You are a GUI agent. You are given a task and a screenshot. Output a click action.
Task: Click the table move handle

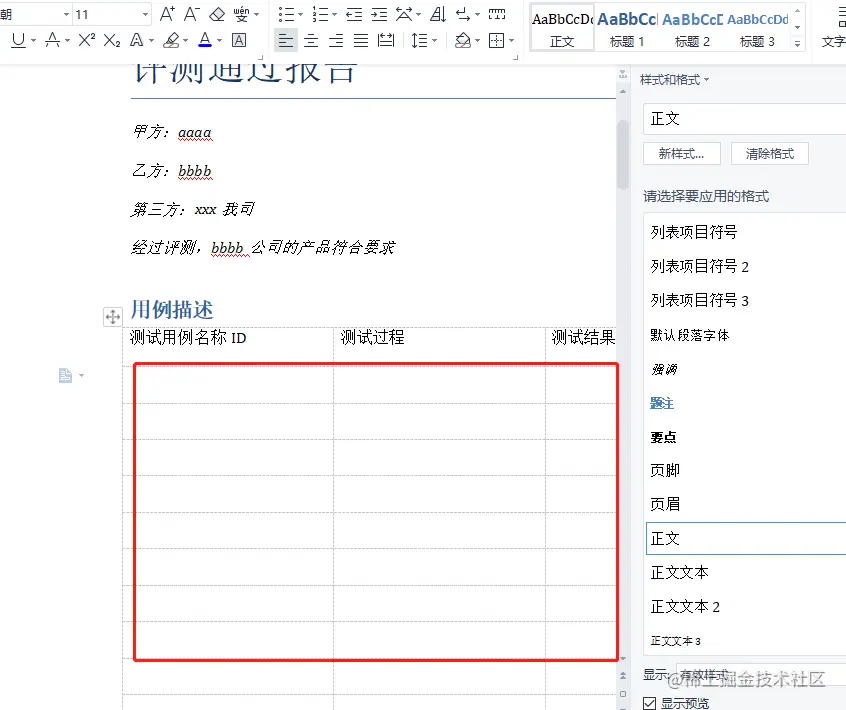click(113, 317)
